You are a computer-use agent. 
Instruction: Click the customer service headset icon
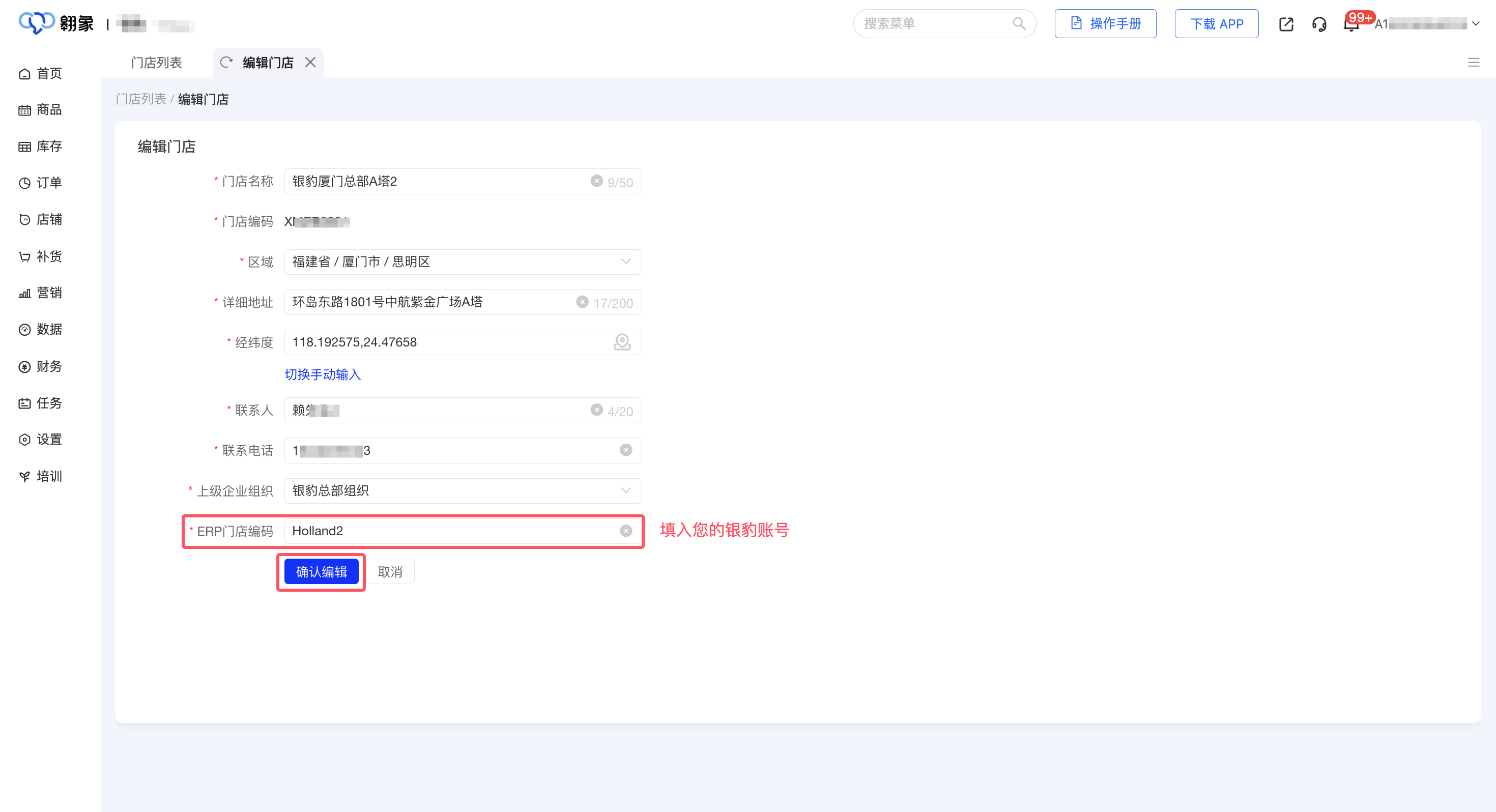coord(1319,24)
